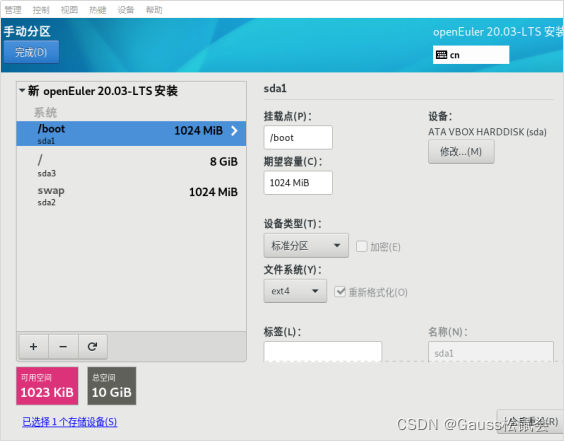565x442 pixels.
Task: Open the 已选择 1 个存储设备(S) link
Action: coord(70,422)
